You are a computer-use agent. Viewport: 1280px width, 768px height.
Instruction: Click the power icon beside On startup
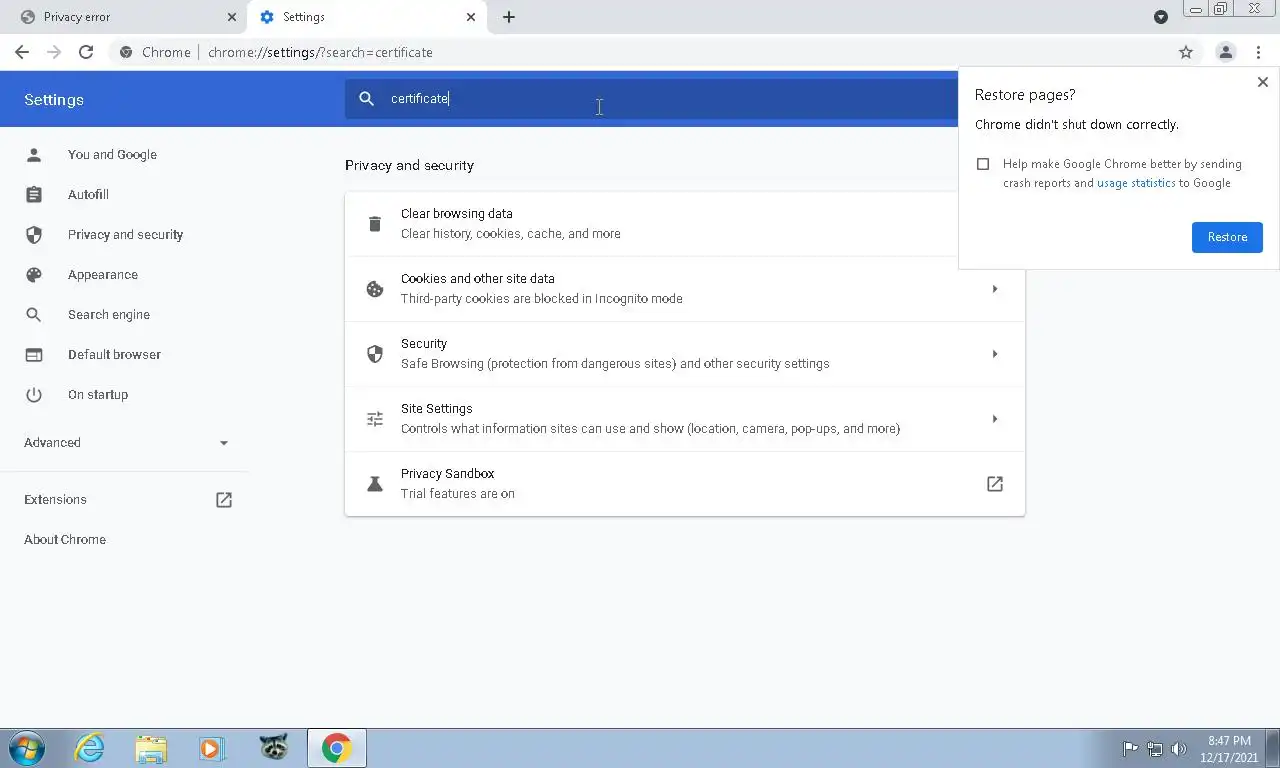pos(34,394)
